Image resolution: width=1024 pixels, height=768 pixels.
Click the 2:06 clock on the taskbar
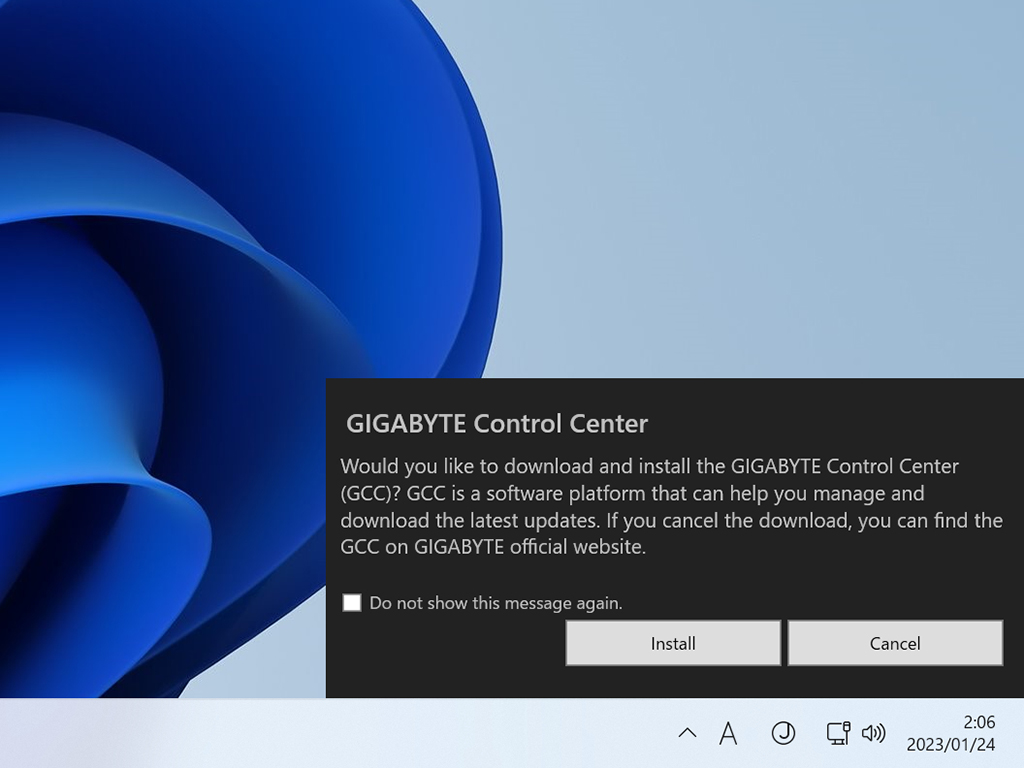(979, 722)
